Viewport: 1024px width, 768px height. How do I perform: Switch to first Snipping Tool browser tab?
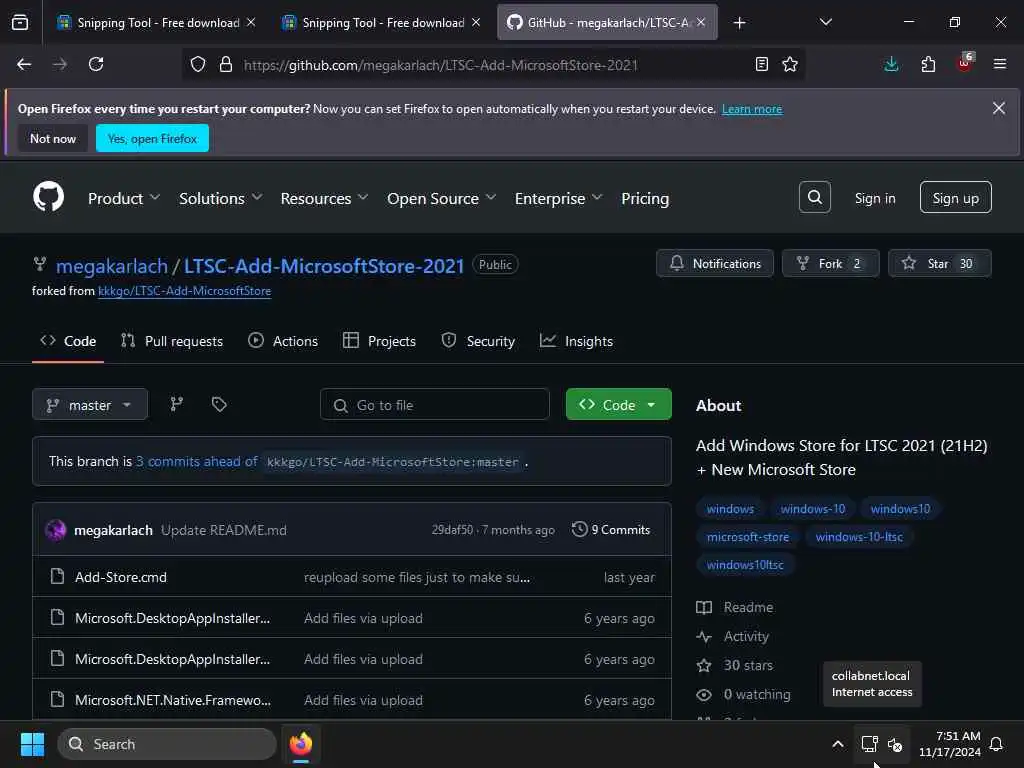point(155,23)
